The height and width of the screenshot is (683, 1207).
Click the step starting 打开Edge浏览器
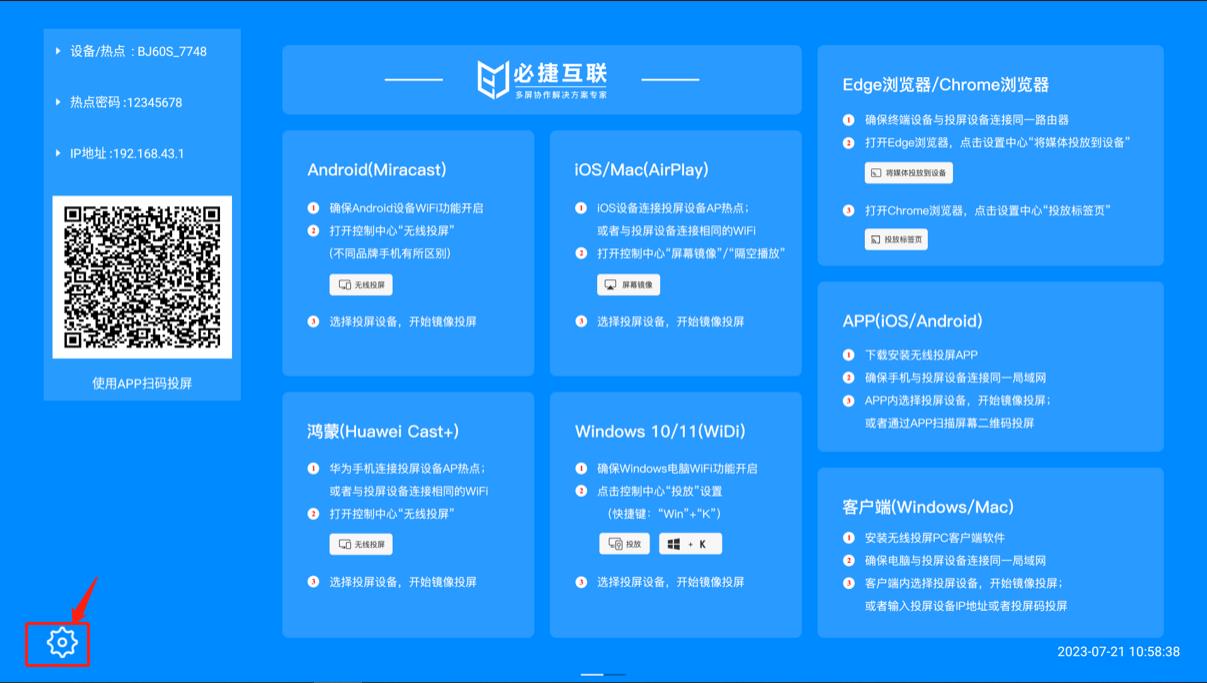(x=998, y=143)
